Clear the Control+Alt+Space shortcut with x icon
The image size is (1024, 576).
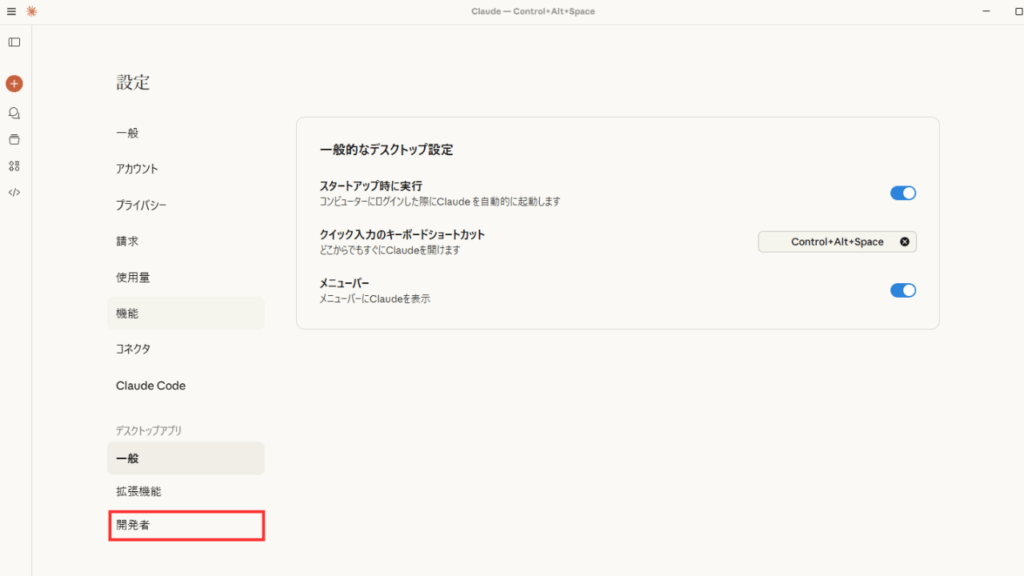click(x=904, y=242)
